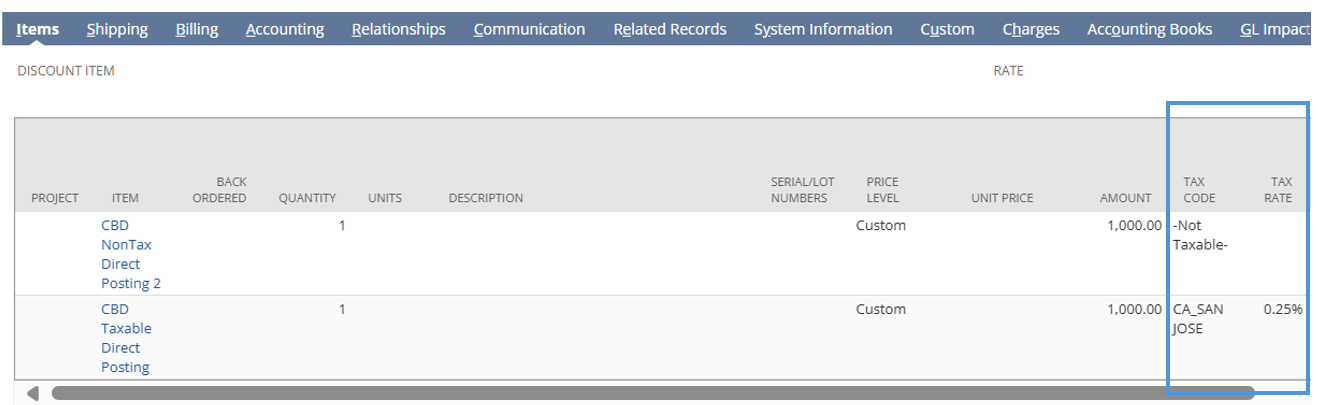The height and width of the screenshot is (405, 1318).
Task: Click the horizontal scrollbar under the items table
Action: coord(653,393)
